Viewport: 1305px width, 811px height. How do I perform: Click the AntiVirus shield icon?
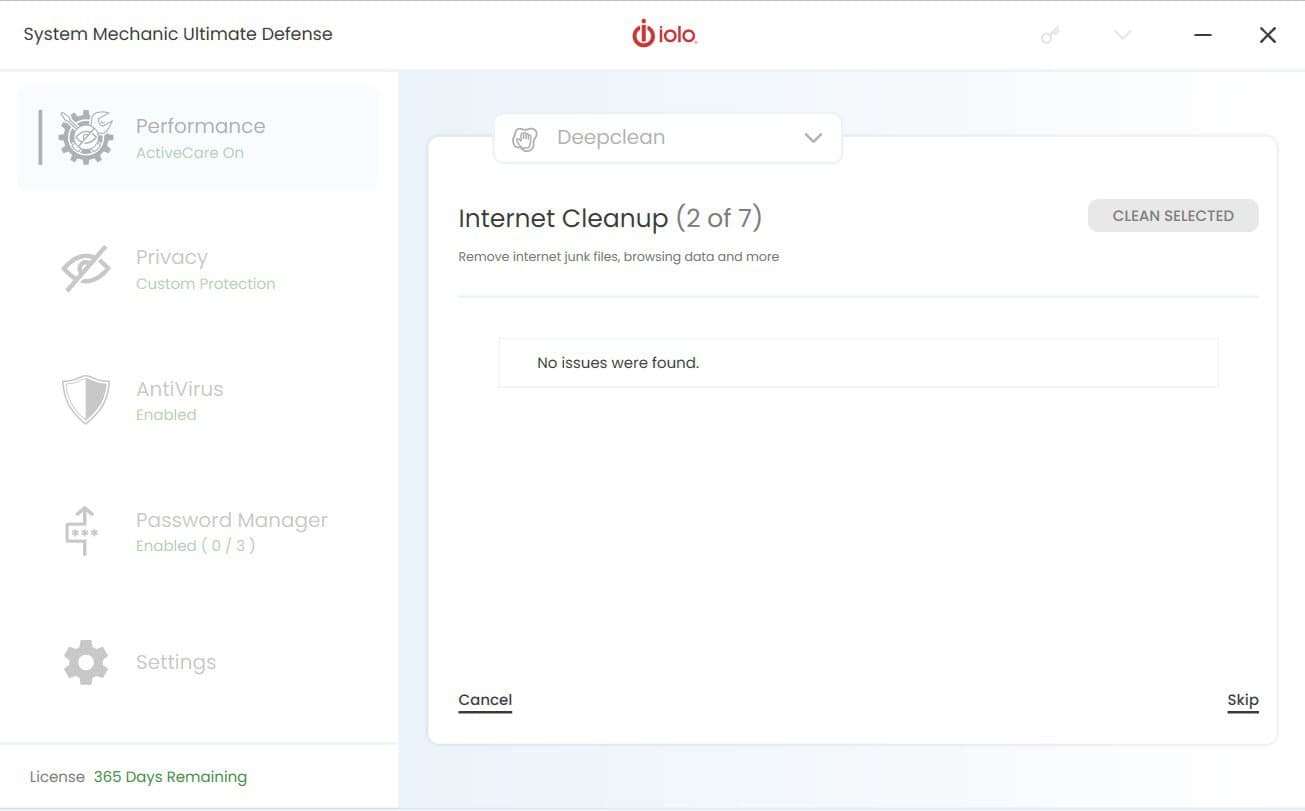86,400
